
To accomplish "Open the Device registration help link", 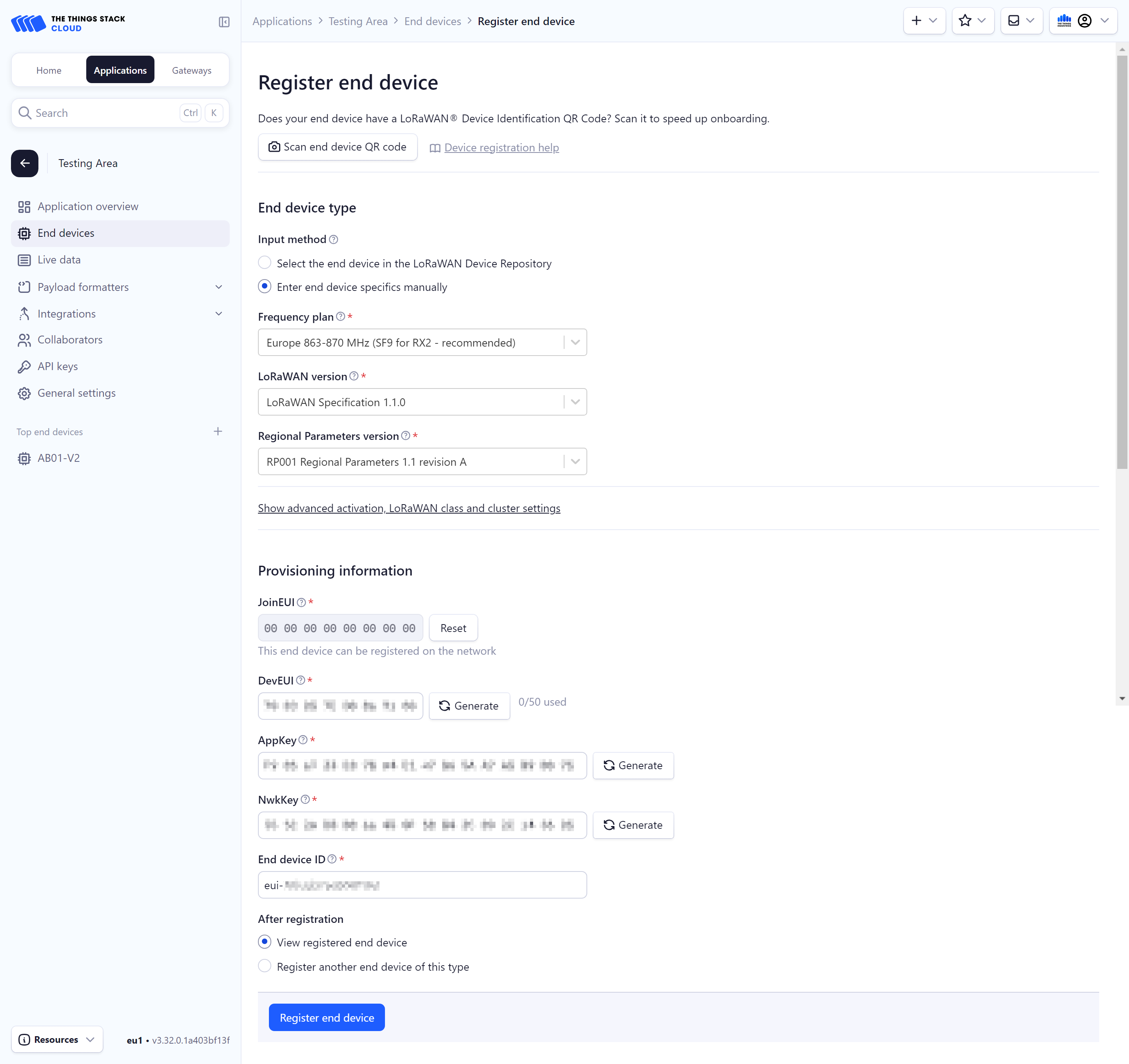I will coord(501,147).
